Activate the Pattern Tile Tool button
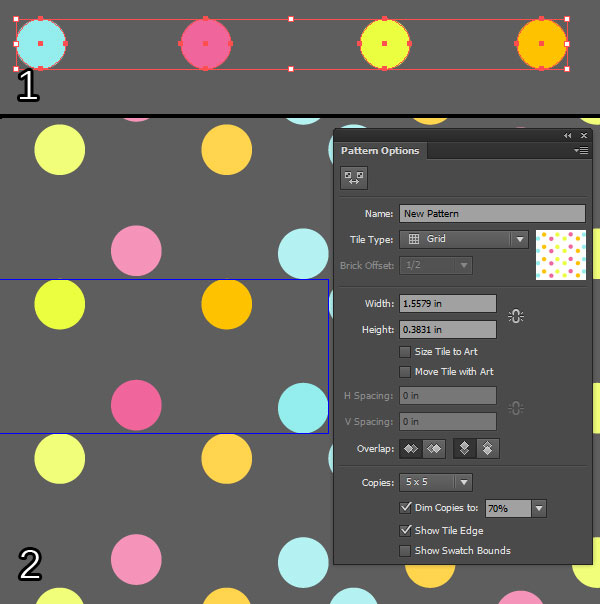Viewport: 600px width, 604px height. [354, 178]
